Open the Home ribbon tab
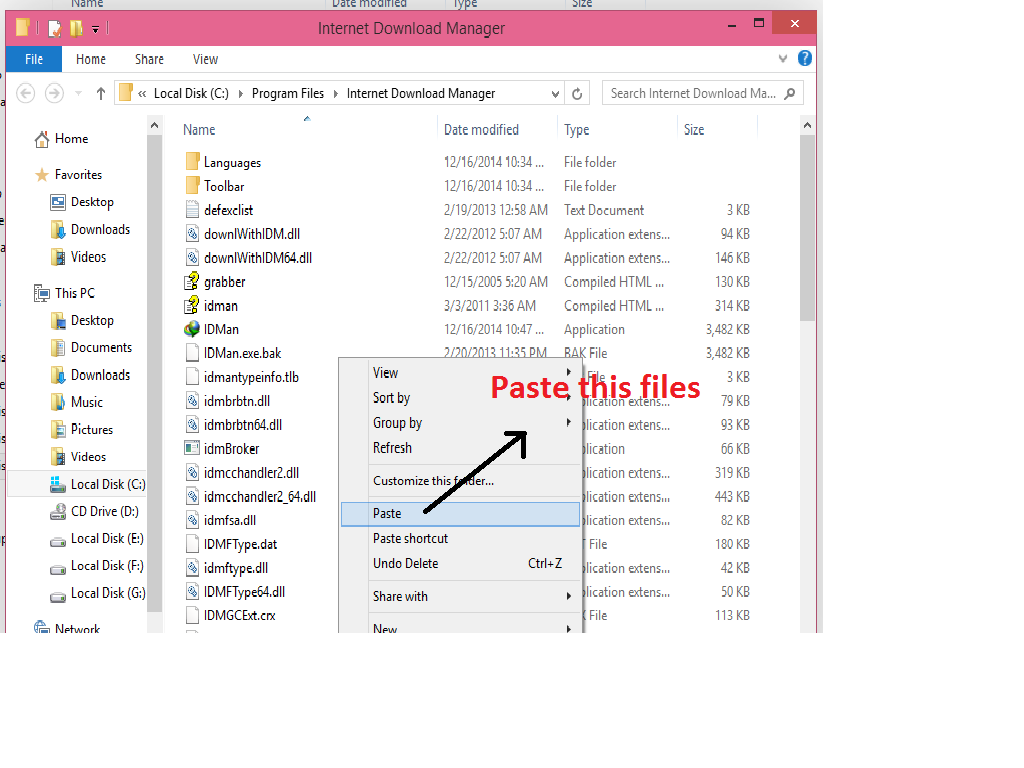Viewport: 1024px width, 768px height. (91, 59)
